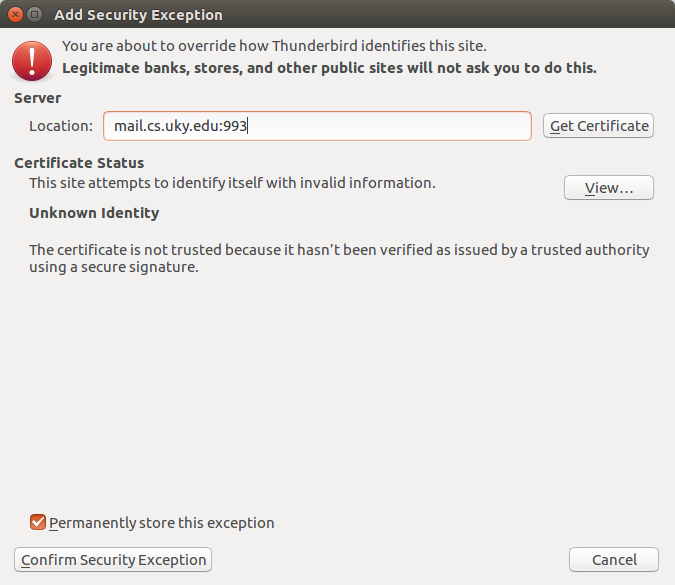Place cursor after 'mail.cs.uky.edu:993' text

point(248,126)
